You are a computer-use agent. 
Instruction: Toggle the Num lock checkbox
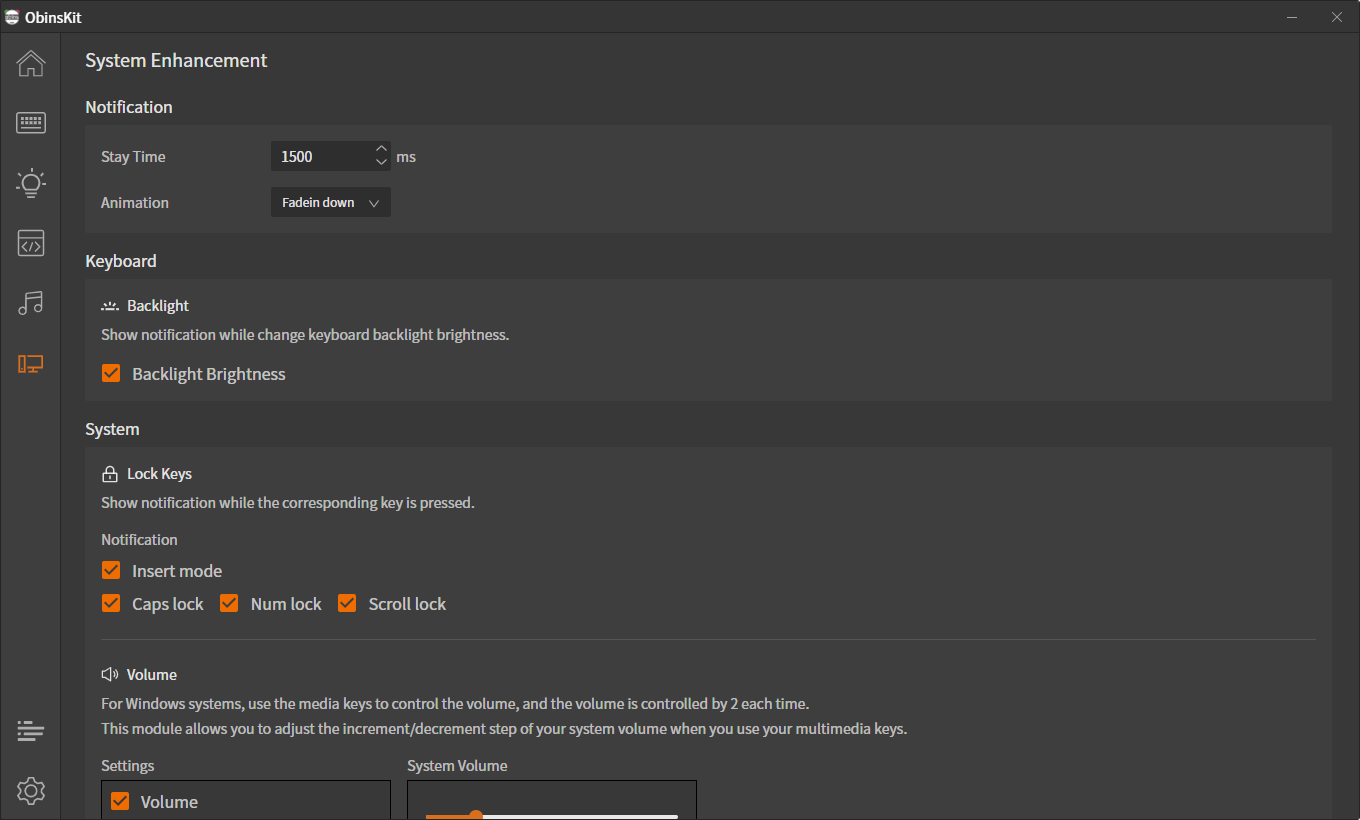[229, 603]
